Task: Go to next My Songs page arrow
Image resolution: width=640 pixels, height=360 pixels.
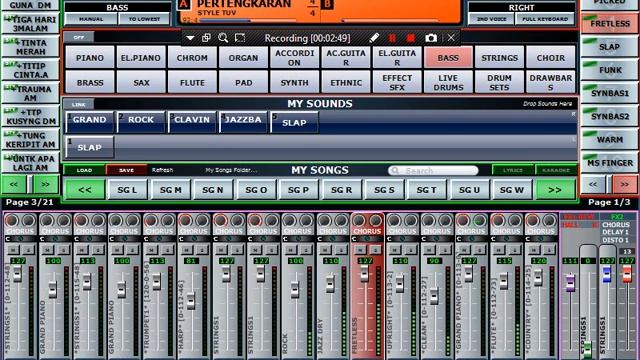Action: tap(556, 190)
